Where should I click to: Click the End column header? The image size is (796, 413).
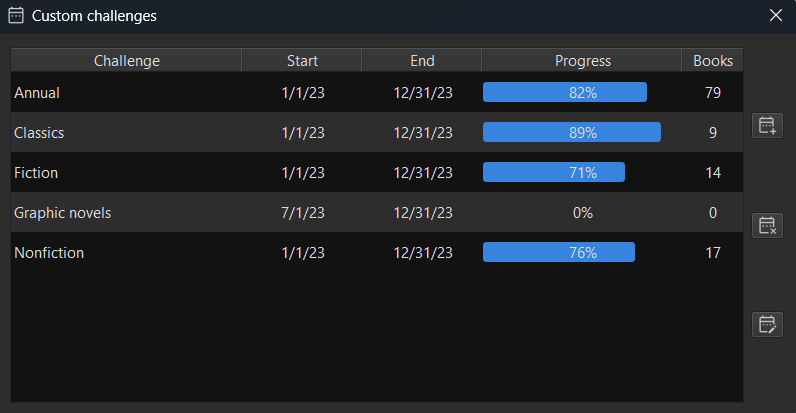(422, 61)
